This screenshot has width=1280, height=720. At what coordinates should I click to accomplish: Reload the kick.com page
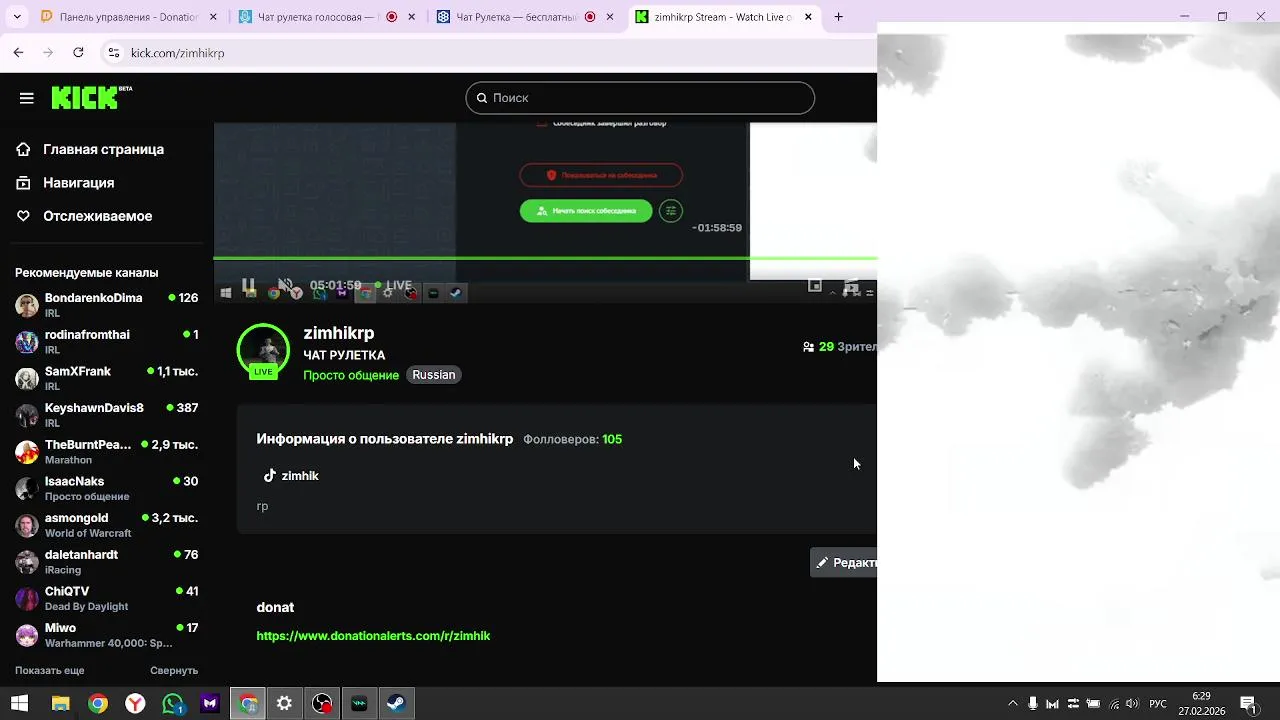[x=78, y=53]
